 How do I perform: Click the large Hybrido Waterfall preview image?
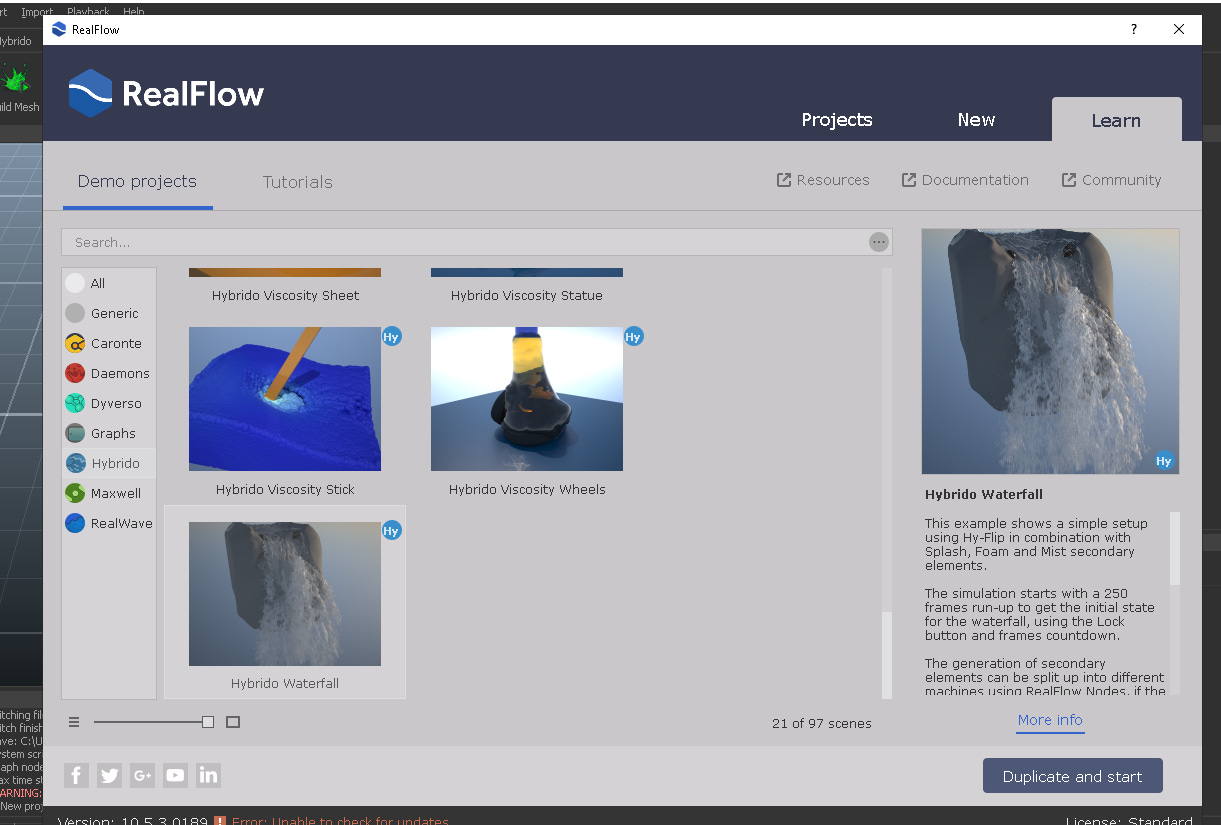coord(1050,351)
